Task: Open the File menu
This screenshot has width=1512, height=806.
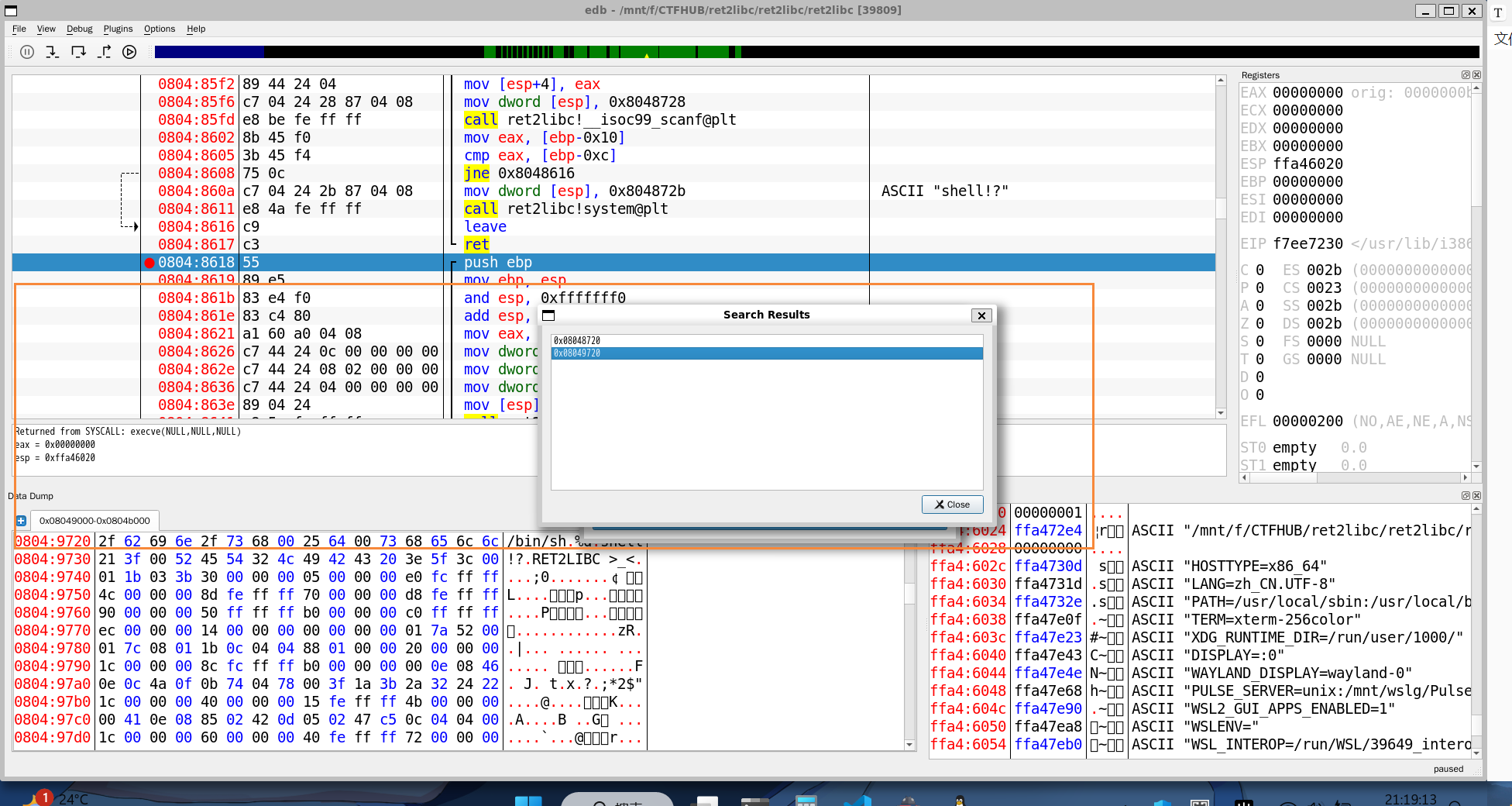Action: (19, 29)
